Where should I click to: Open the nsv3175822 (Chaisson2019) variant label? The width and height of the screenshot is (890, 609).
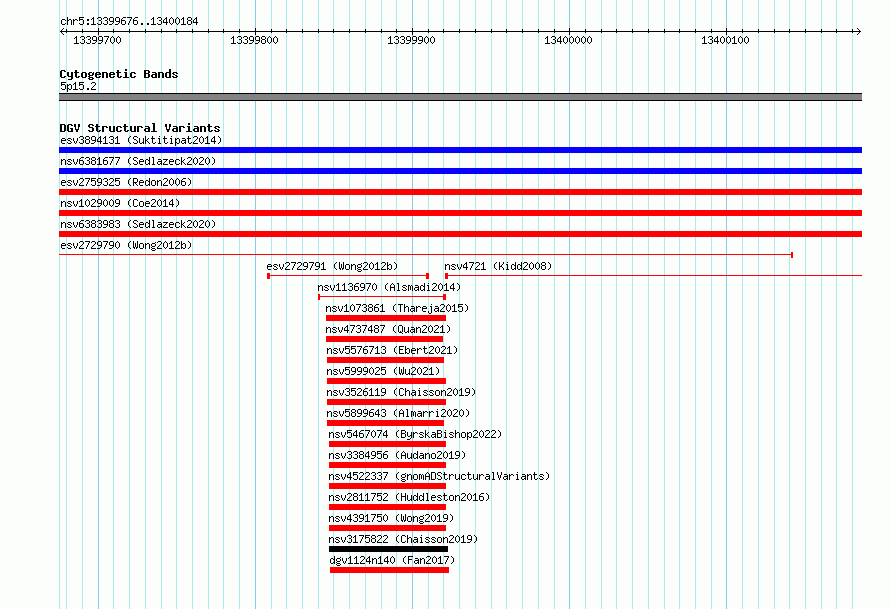pos(403,539)
